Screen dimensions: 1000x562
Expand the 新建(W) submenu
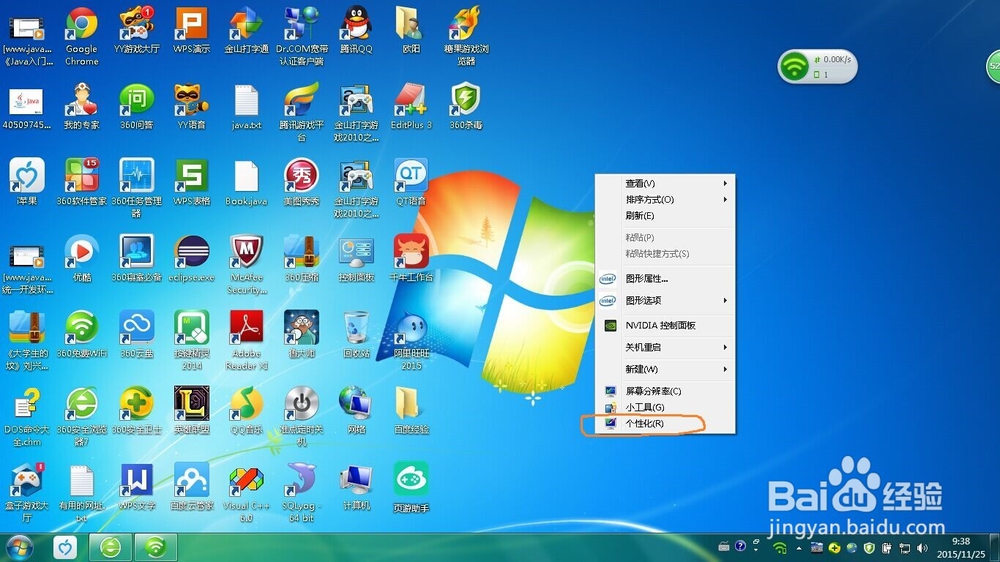click(x=665, y=369)
